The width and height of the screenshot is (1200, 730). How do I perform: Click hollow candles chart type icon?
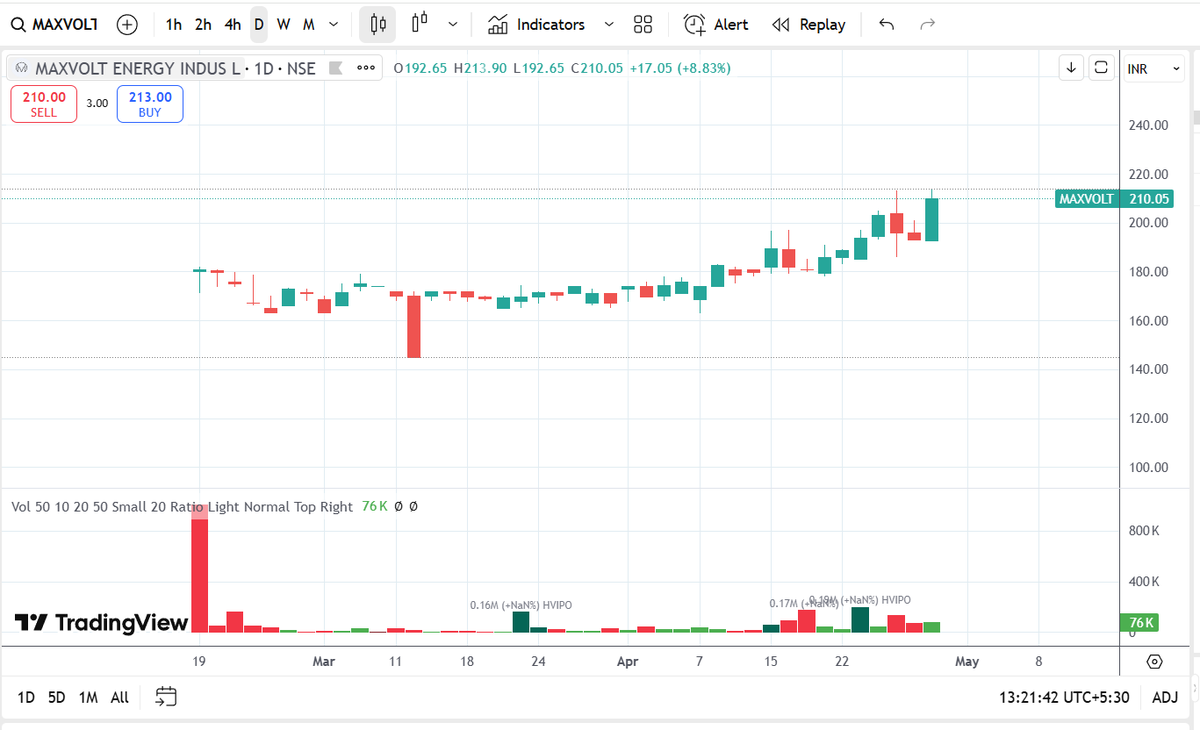click(x=419, y=22)
